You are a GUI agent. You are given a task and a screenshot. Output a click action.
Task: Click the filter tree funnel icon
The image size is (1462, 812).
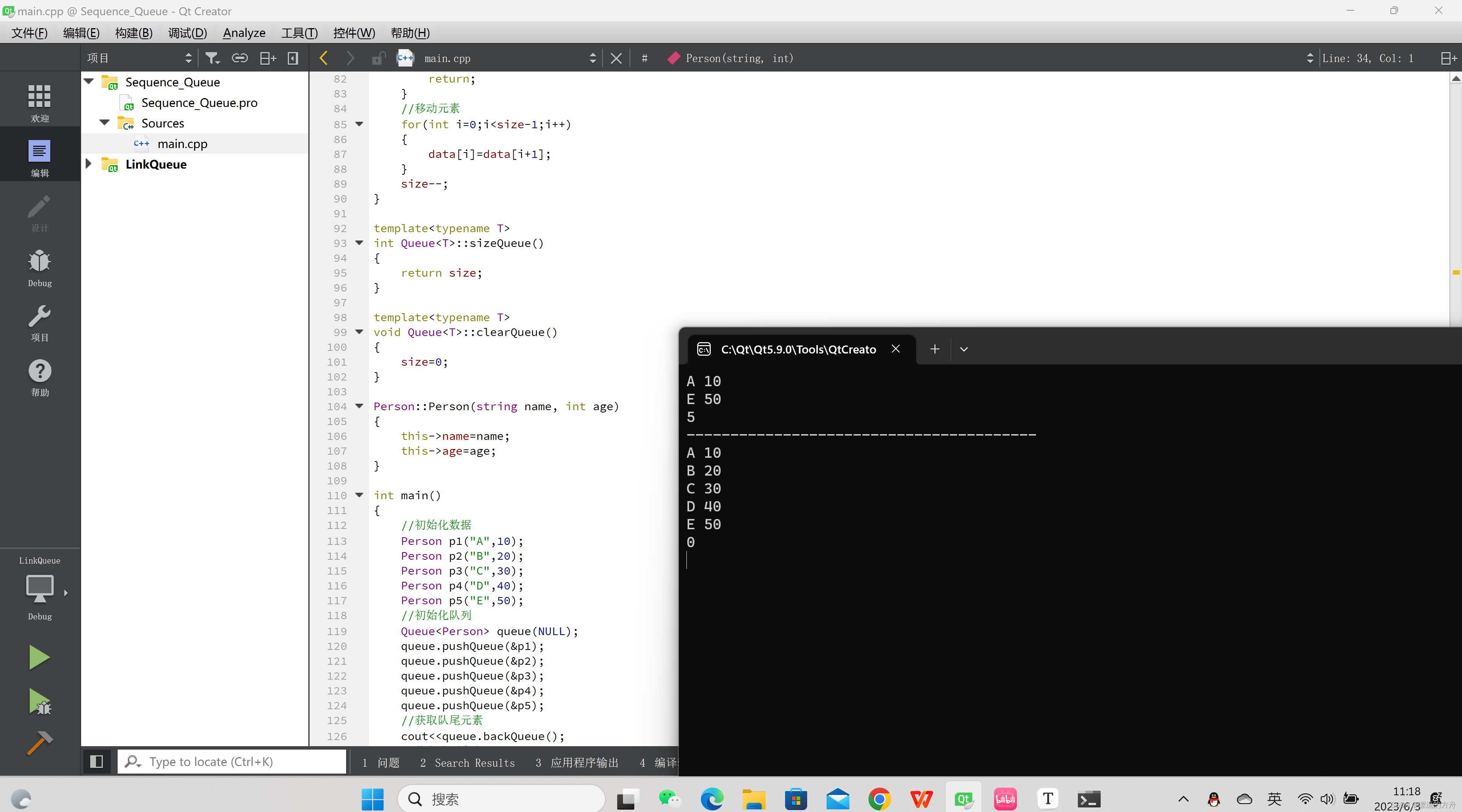click(x=212, y=58)
